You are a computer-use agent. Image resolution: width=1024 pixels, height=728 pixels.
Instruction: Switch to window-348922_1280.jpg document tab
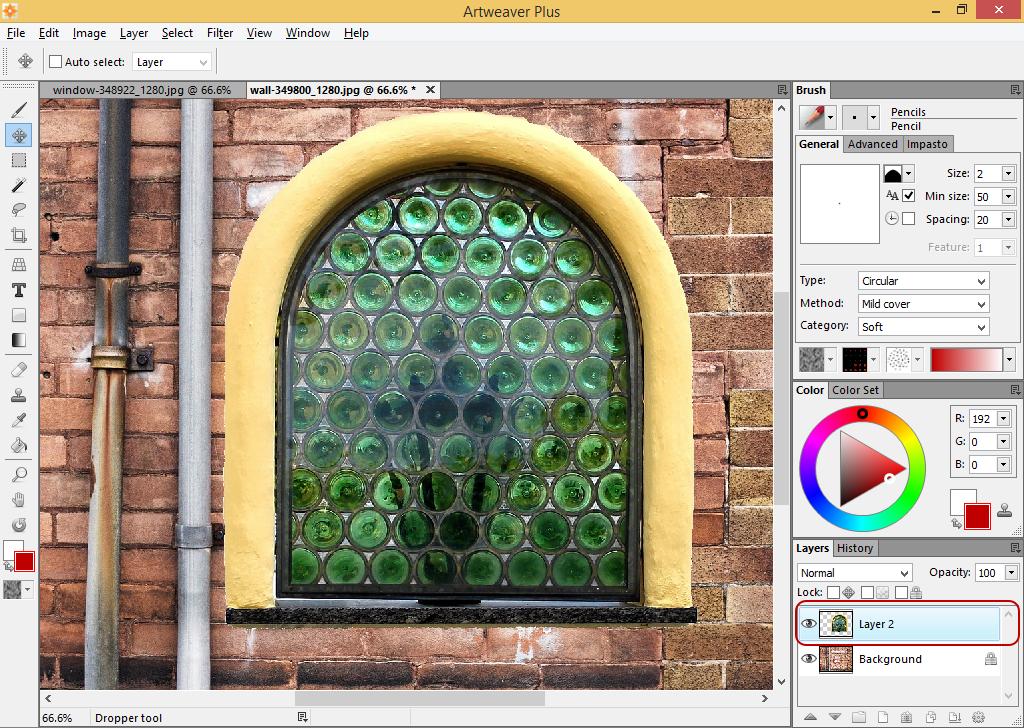point(140,90)
